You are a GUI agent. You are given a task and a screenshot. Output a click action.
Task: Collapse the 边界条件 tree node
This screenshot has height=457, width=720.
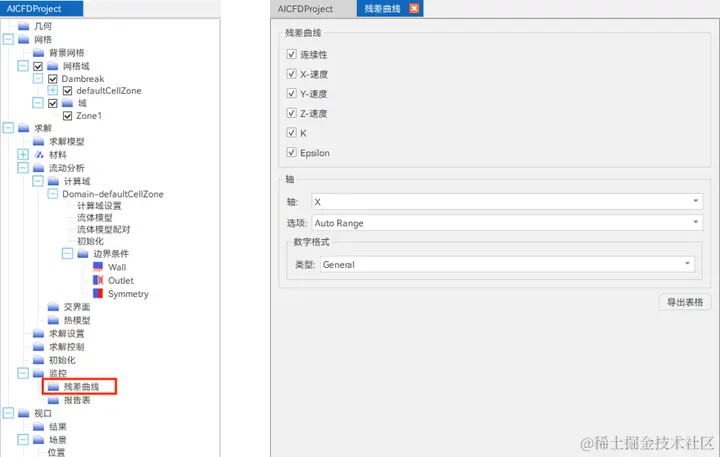pos(68,254)
